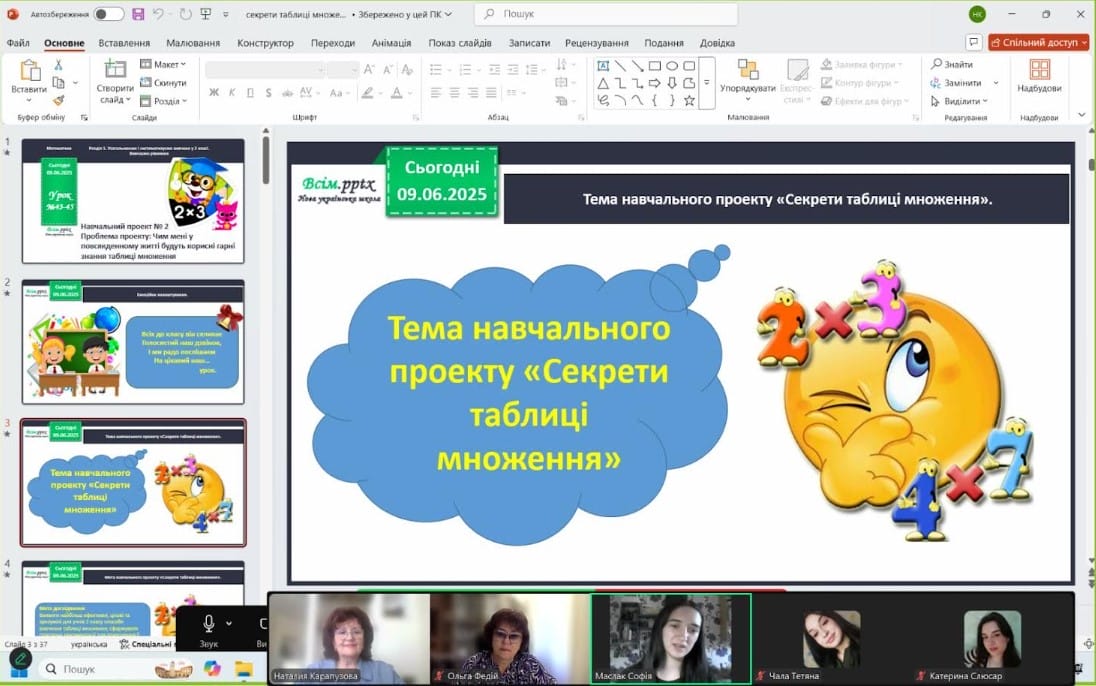Toggle left text alignment
The image size is (1096, 686).
436,92
